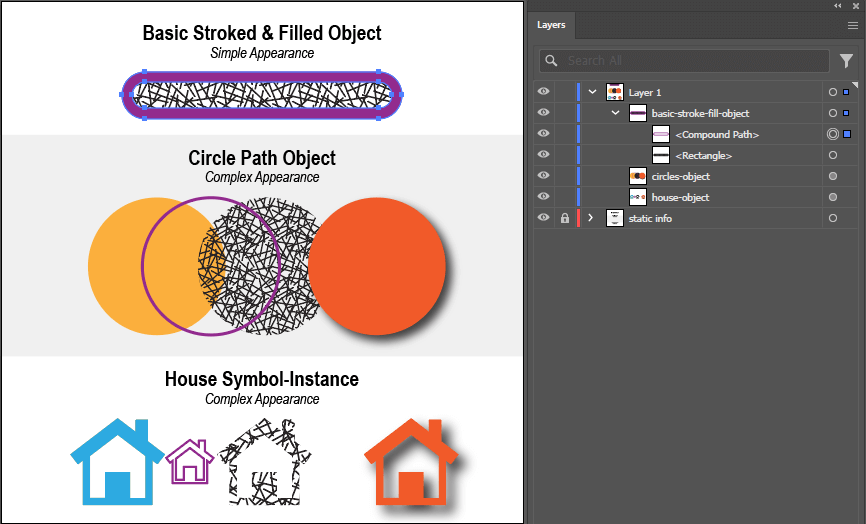Open the Layers panel options menu

click(852, 26)
